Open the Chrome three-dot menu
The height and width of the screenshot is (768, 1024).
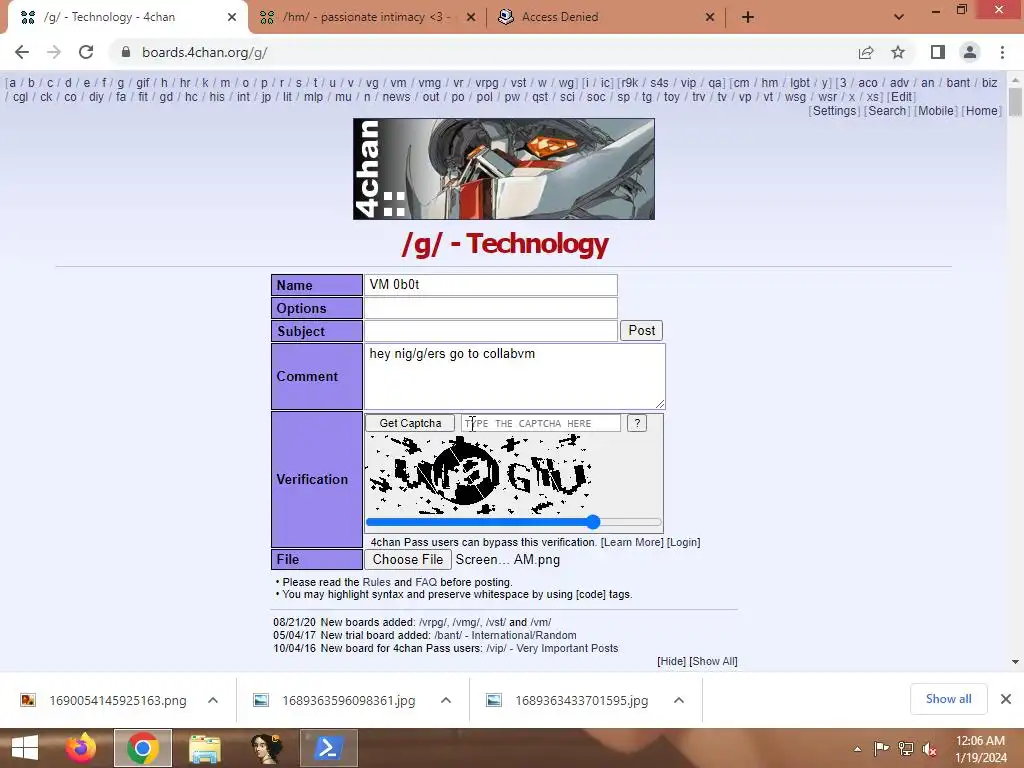pyautogui.click(x=1002, y=52)
